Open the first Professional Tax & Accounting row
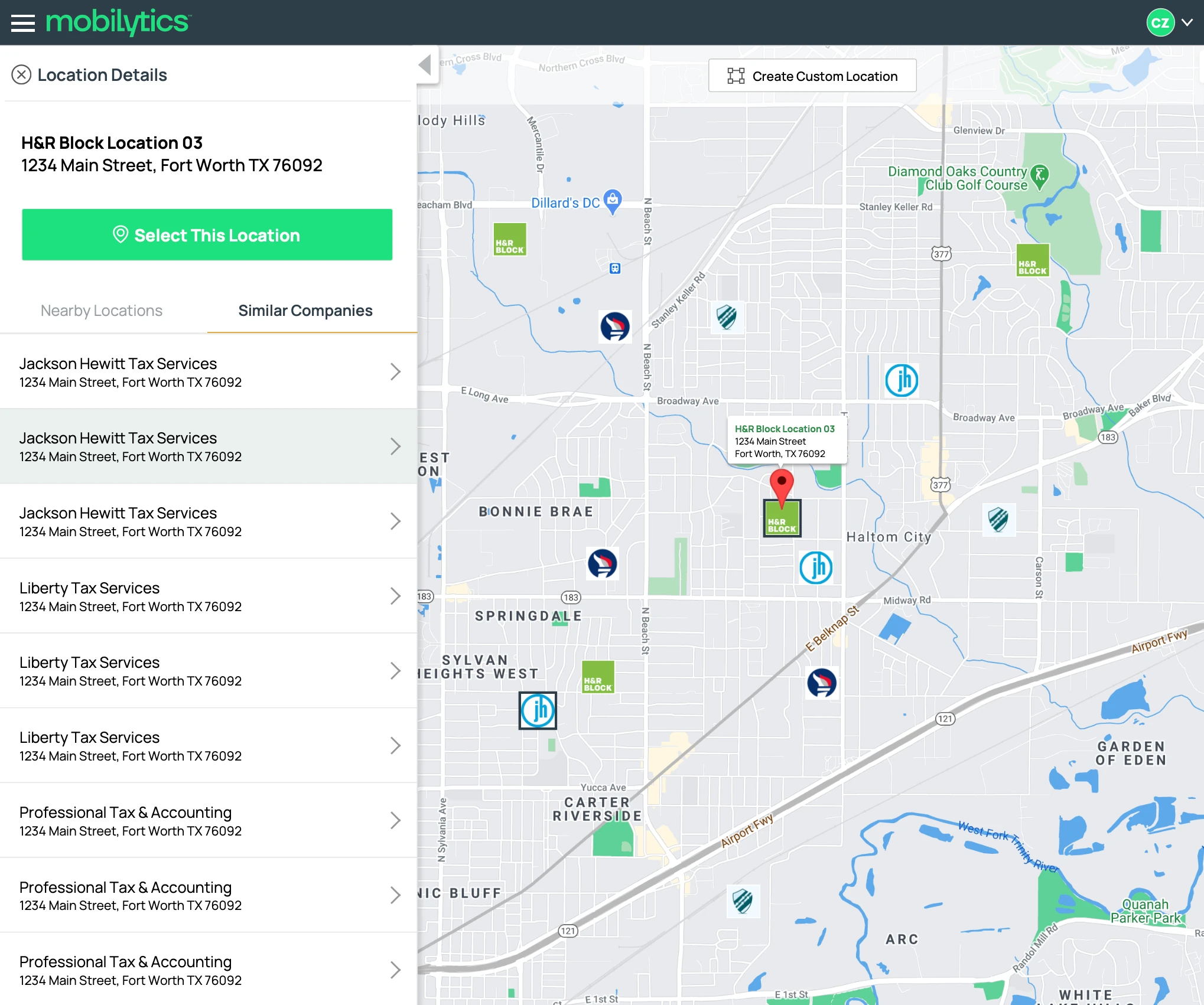The width and height of the screenshot is (1204, 1005). tap(208, 820)
